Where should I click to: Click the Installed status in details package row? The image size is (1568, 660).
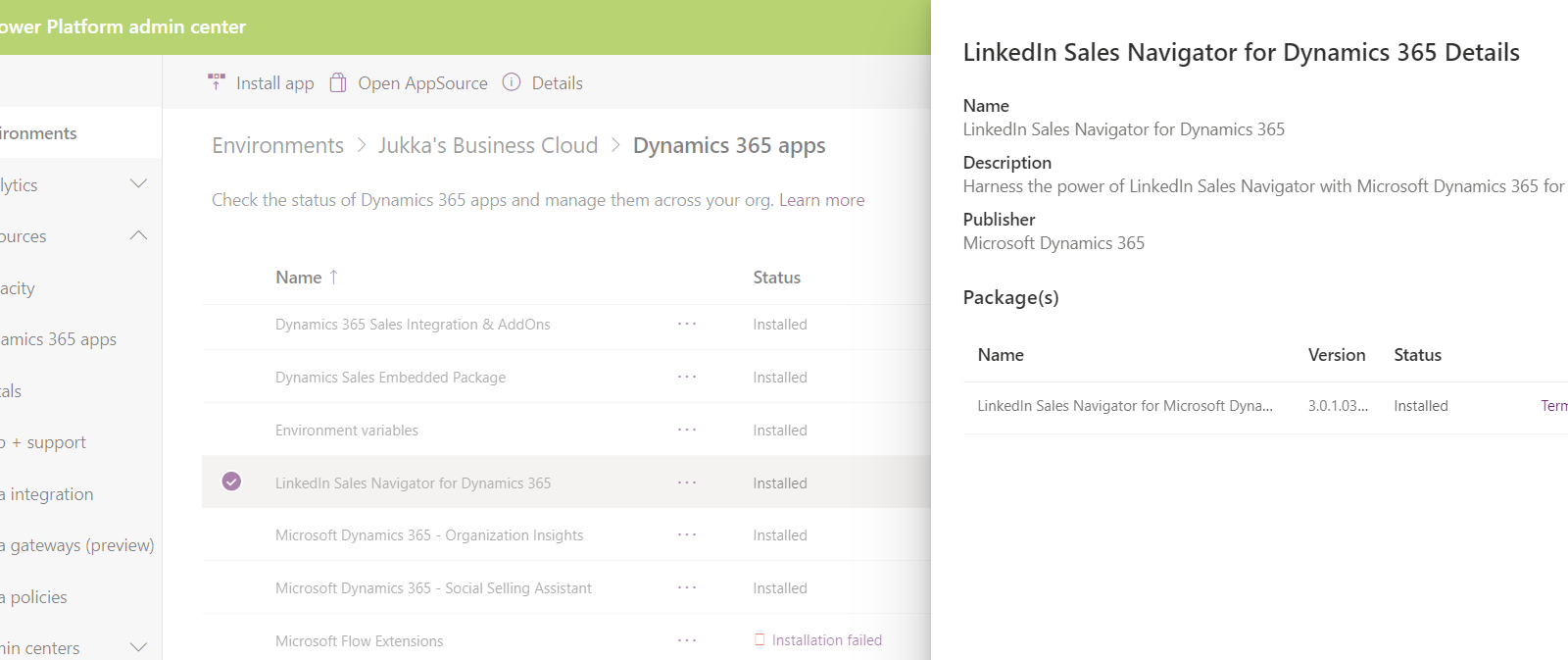click(1421, 406)
